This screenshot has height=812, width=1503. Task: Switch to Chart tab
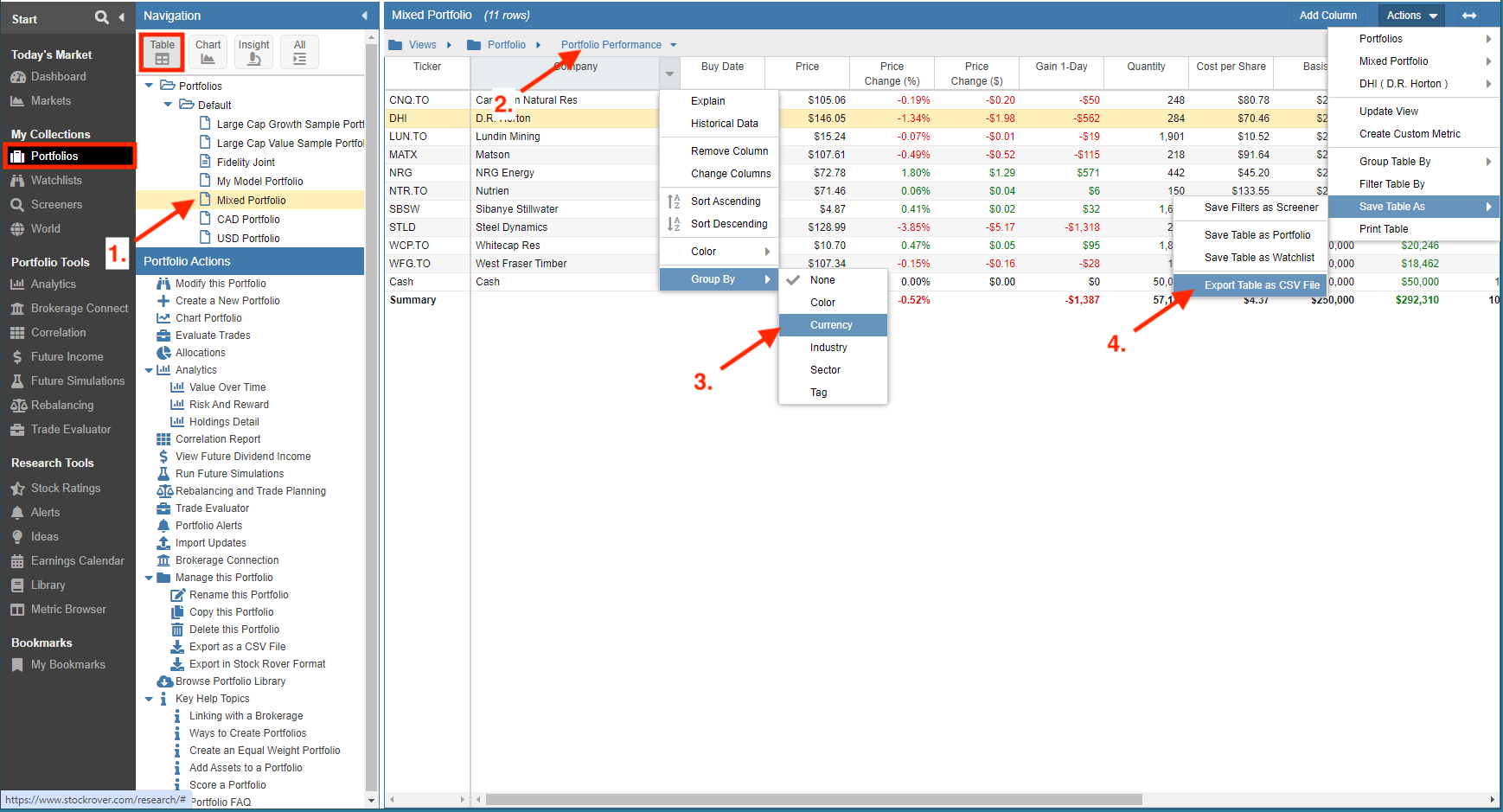click(x=208, y=52)
